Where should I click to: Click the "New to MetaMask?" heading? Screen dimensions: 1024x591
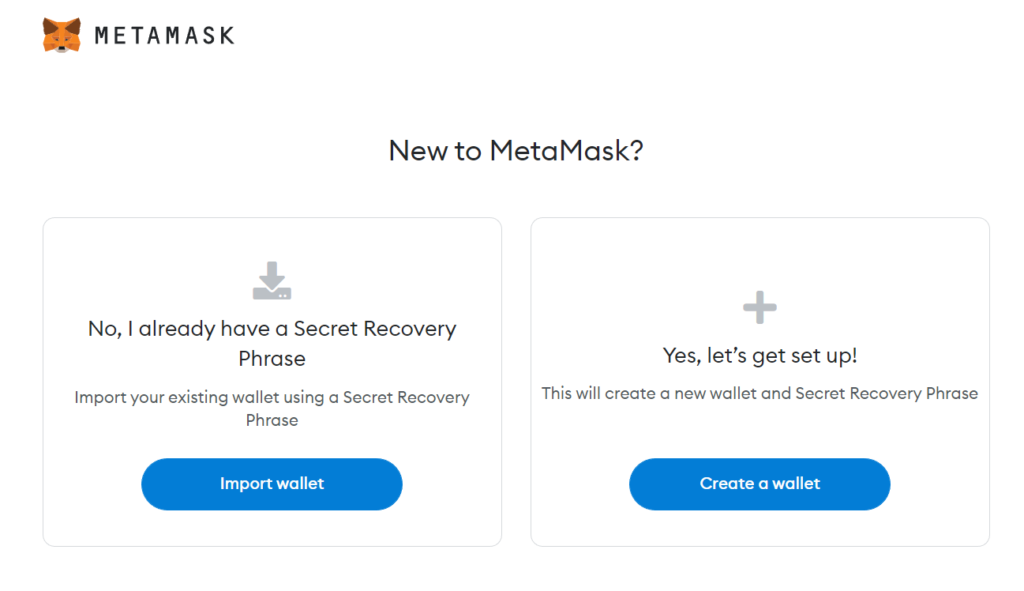pos(515,151)
